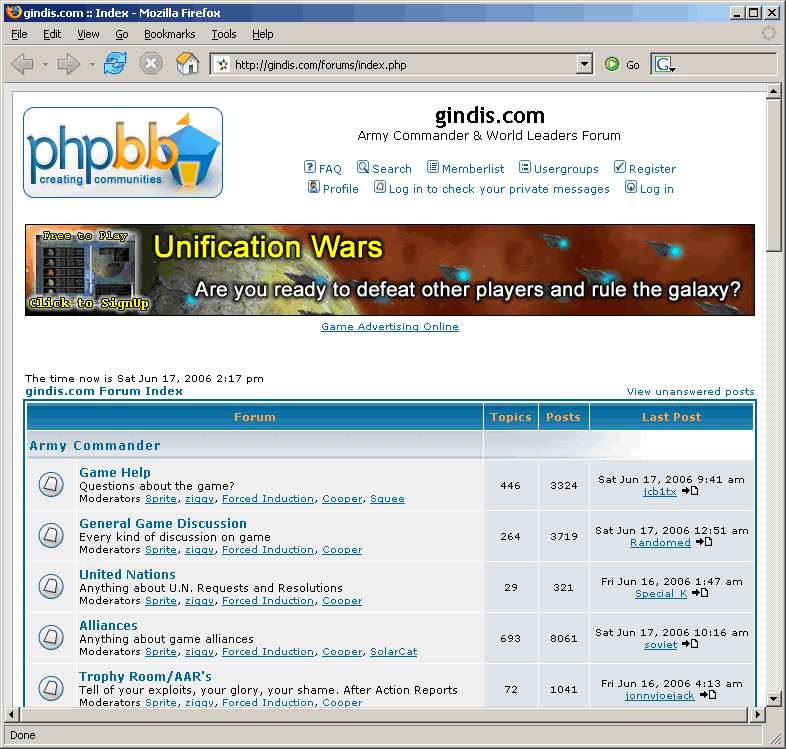Click View unanswered posts link
This screenshot has width=786, height=749.
click(x=690, y=392)
